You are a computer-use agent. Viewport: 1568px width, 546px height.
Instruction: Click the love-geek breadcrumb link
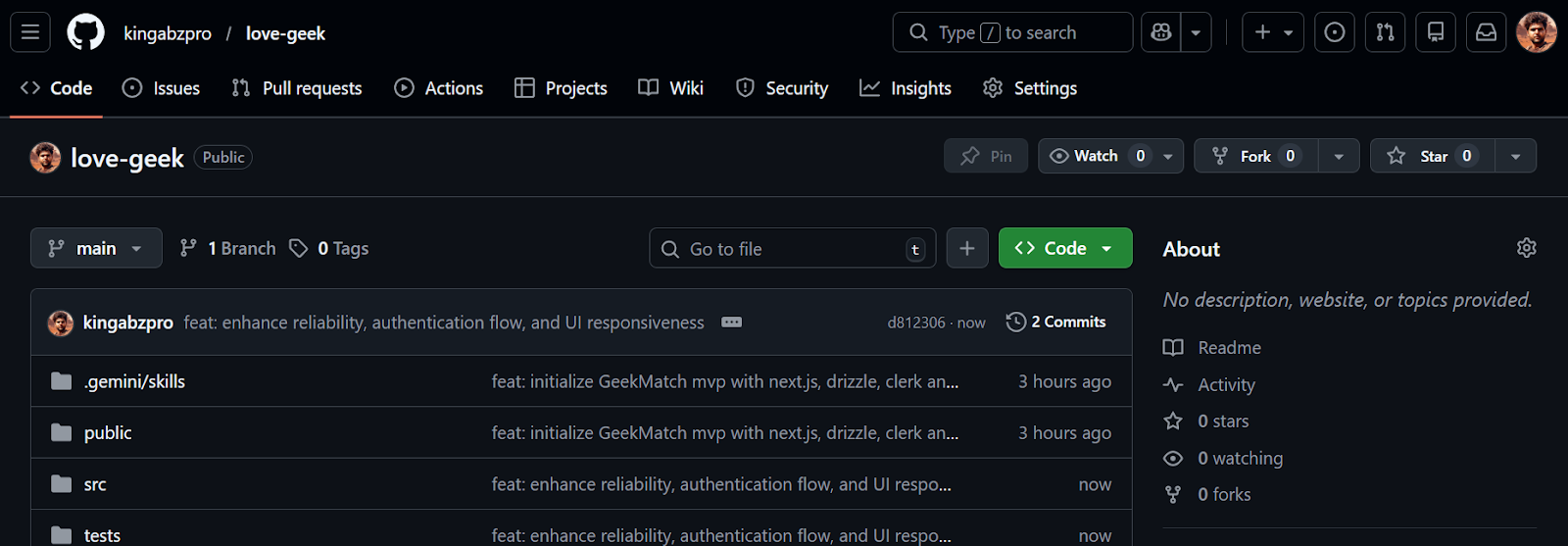285,33
